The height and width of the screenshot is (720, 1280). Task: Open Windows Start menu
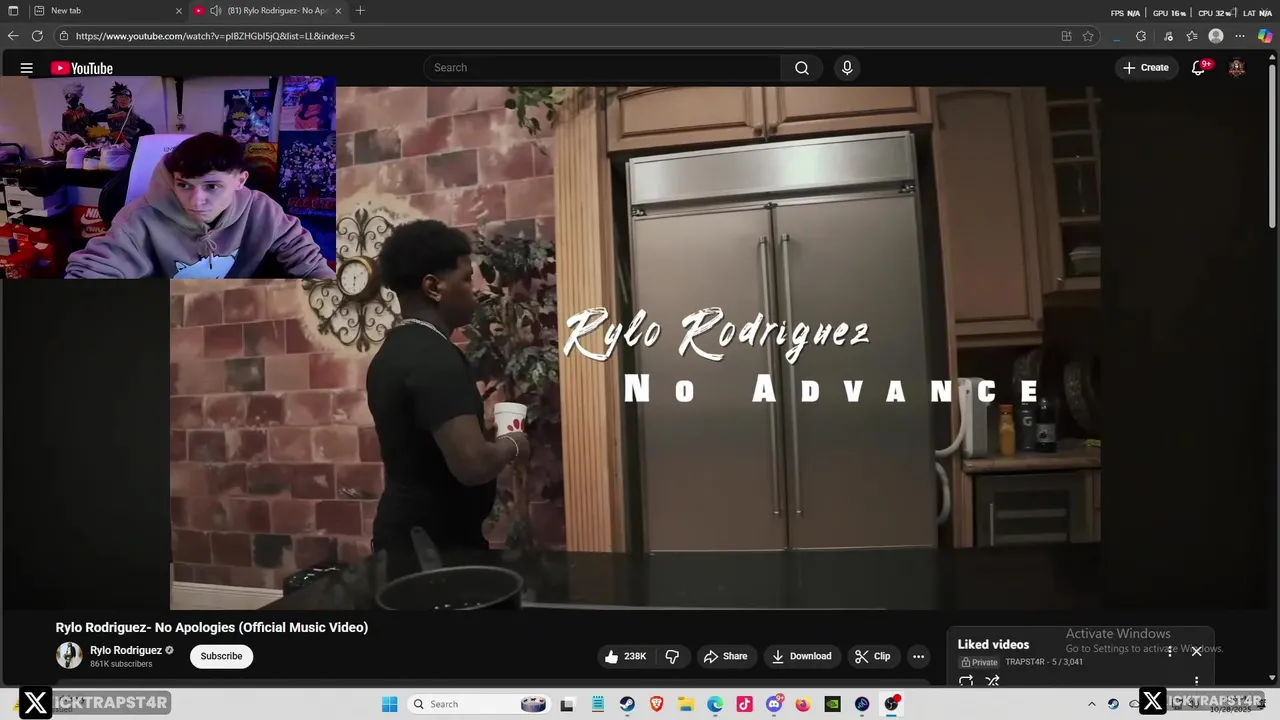(x=390, y=704)
